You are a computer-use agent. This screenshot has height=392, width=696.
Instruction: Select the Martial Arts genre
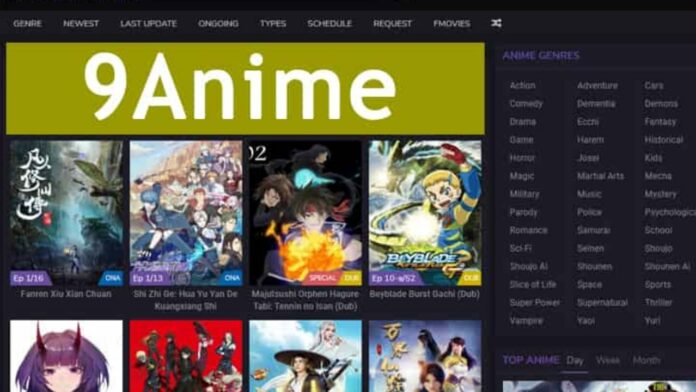tap(600, 176)
